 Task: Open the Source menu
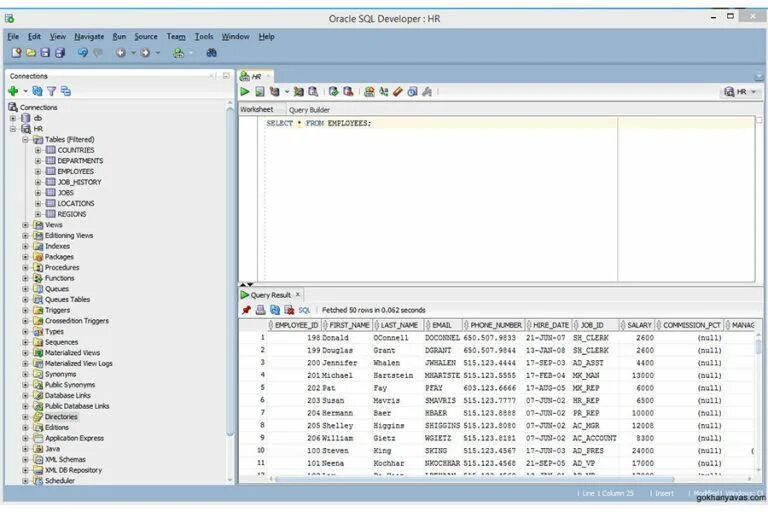coord(146,36)
